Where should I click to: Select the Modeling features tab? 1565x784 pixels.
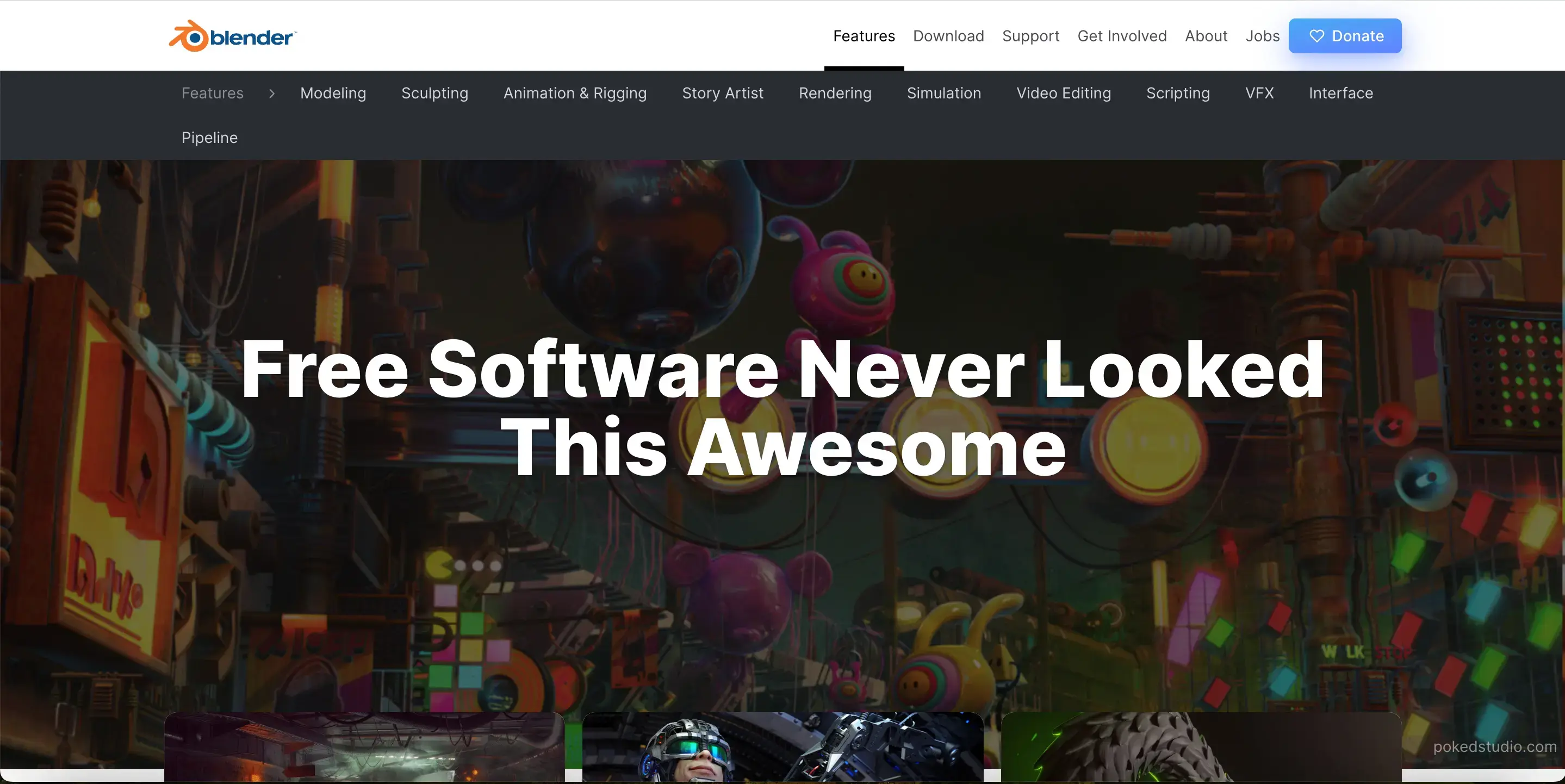333,93
